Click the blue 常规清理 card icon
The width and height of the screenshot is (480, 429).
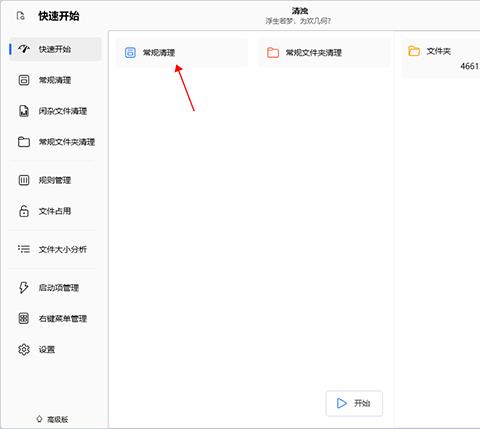130,53
